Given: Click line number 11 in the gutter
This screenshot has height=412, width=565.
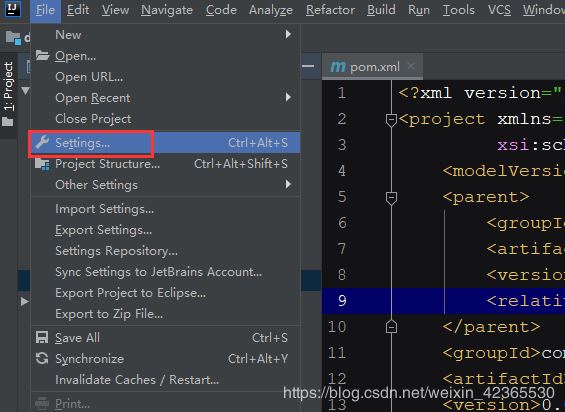Looking at the screenshot, I should (337, 353).
